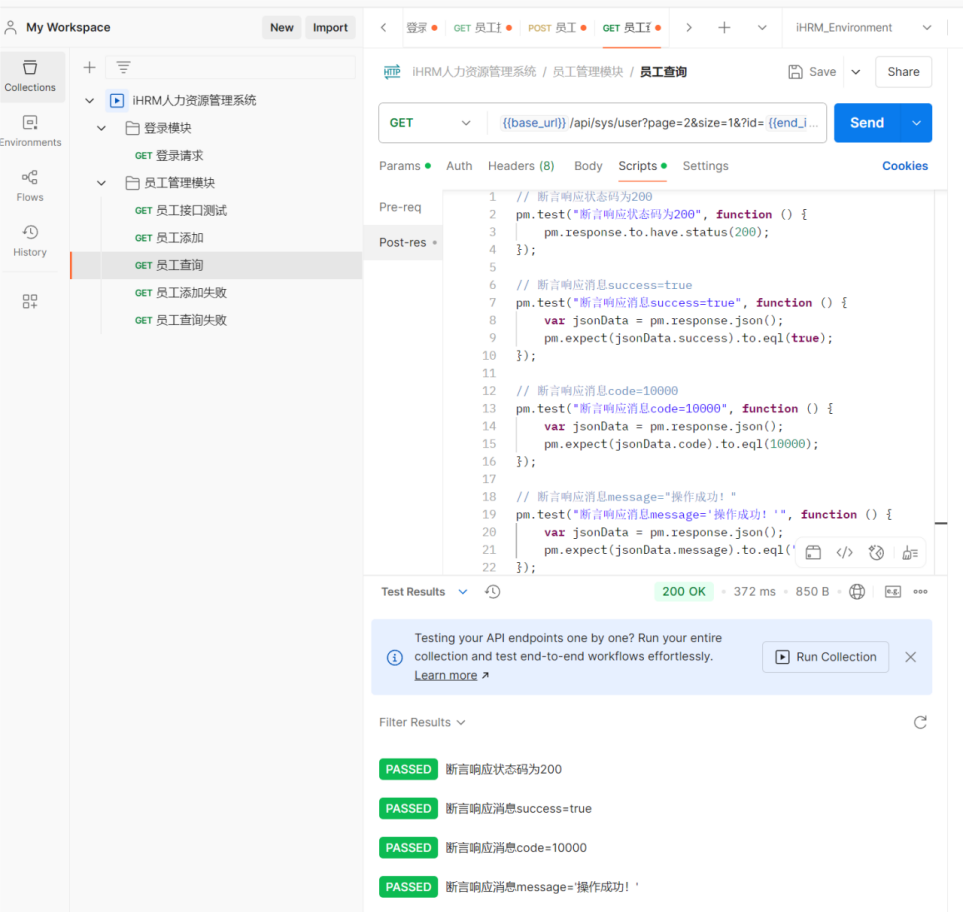
Task: Open the History sidebar panel
Action: pos(30,240)
